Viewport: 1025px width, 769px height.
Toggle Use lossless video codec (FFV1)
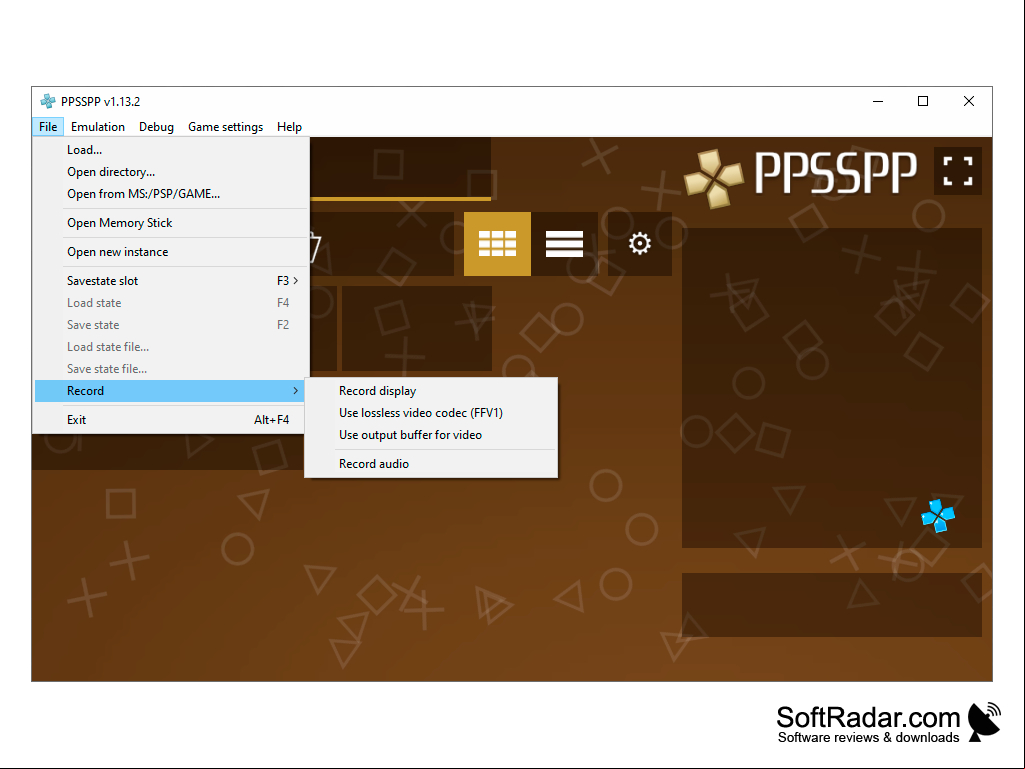[431, 413]
